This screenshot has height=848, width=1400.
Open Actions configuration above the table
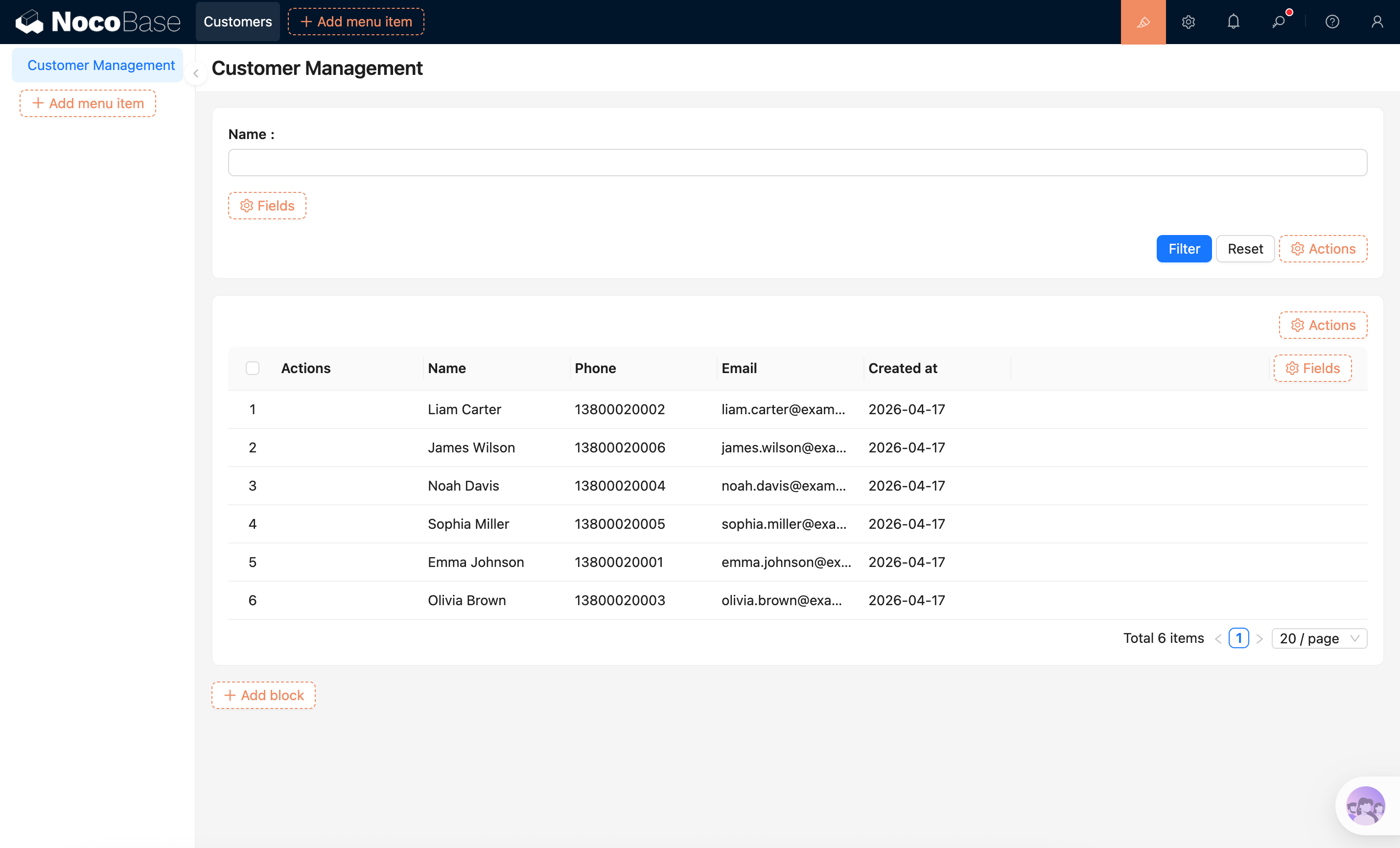[1323, 325]
